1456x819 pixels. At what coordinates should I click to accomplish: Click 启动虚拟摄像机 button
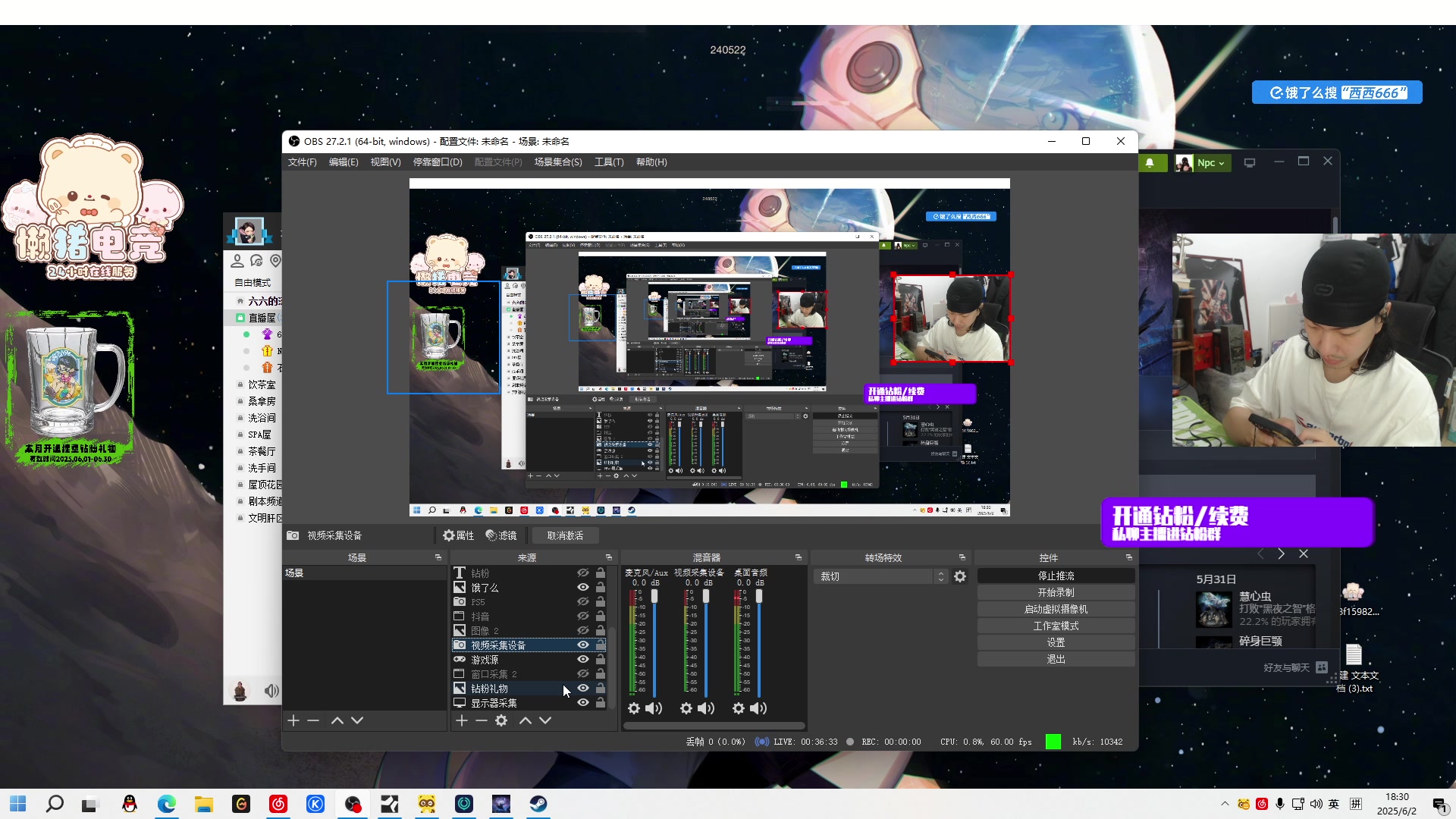point(1056,610)
